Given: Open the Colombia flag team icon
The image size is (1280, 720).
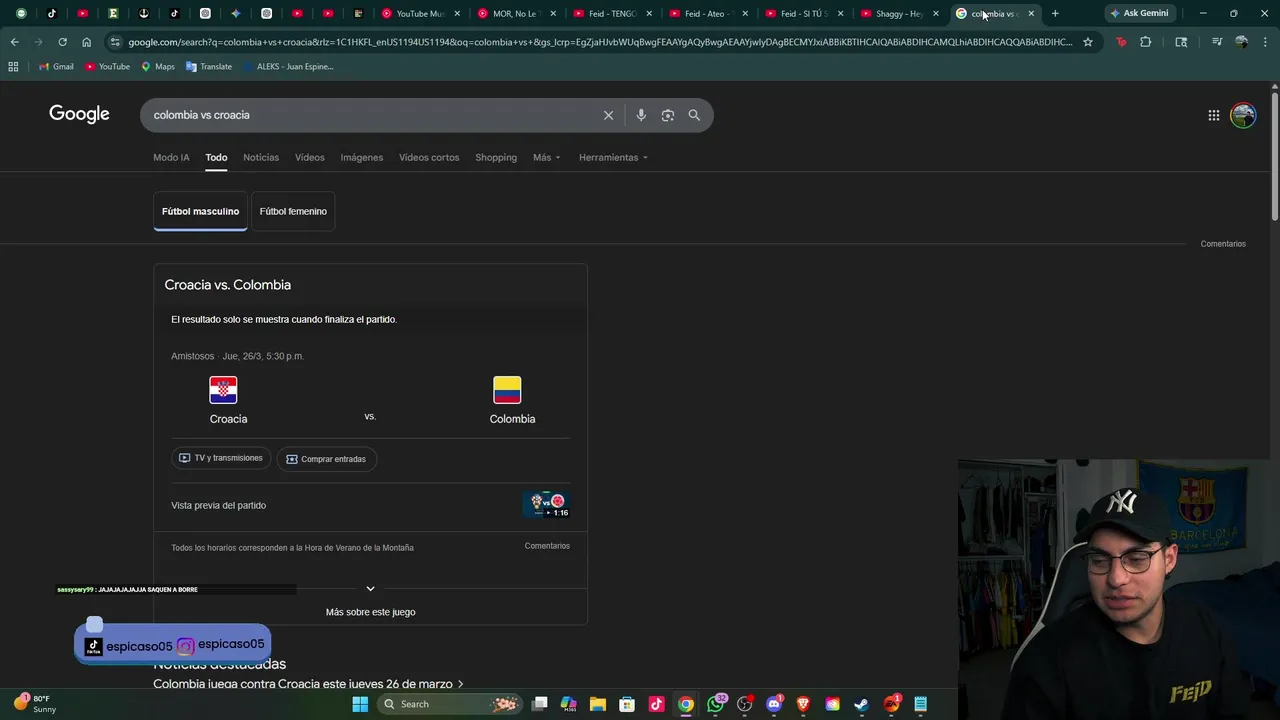Looking at the screenshot, I should [x=507, y=389].
